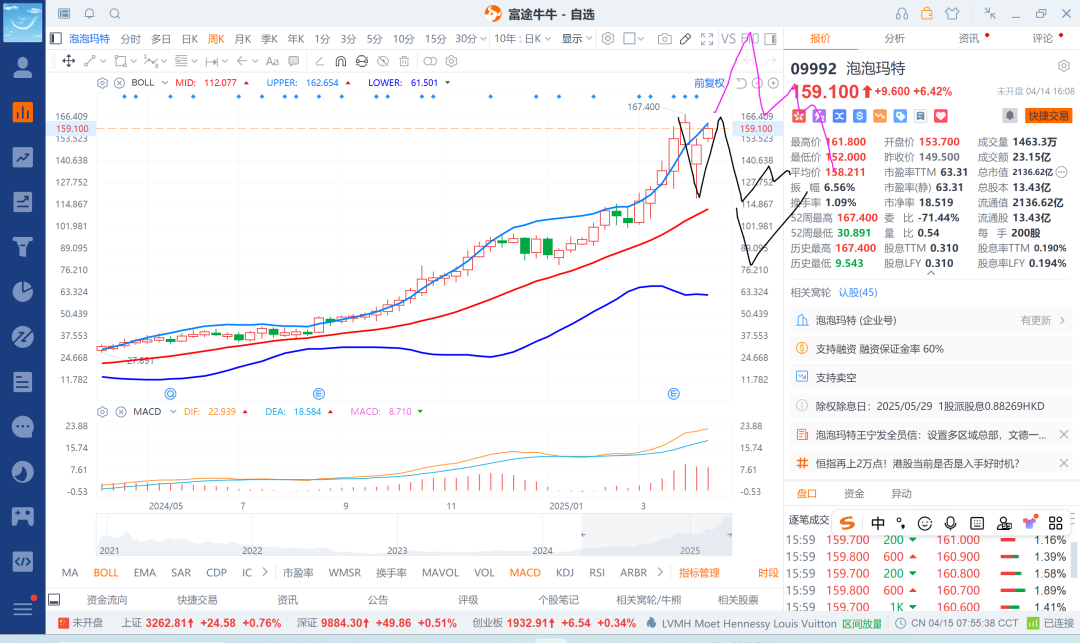
Task: Click the search magnifier in title bar
Action: click(x=115, y=13)
